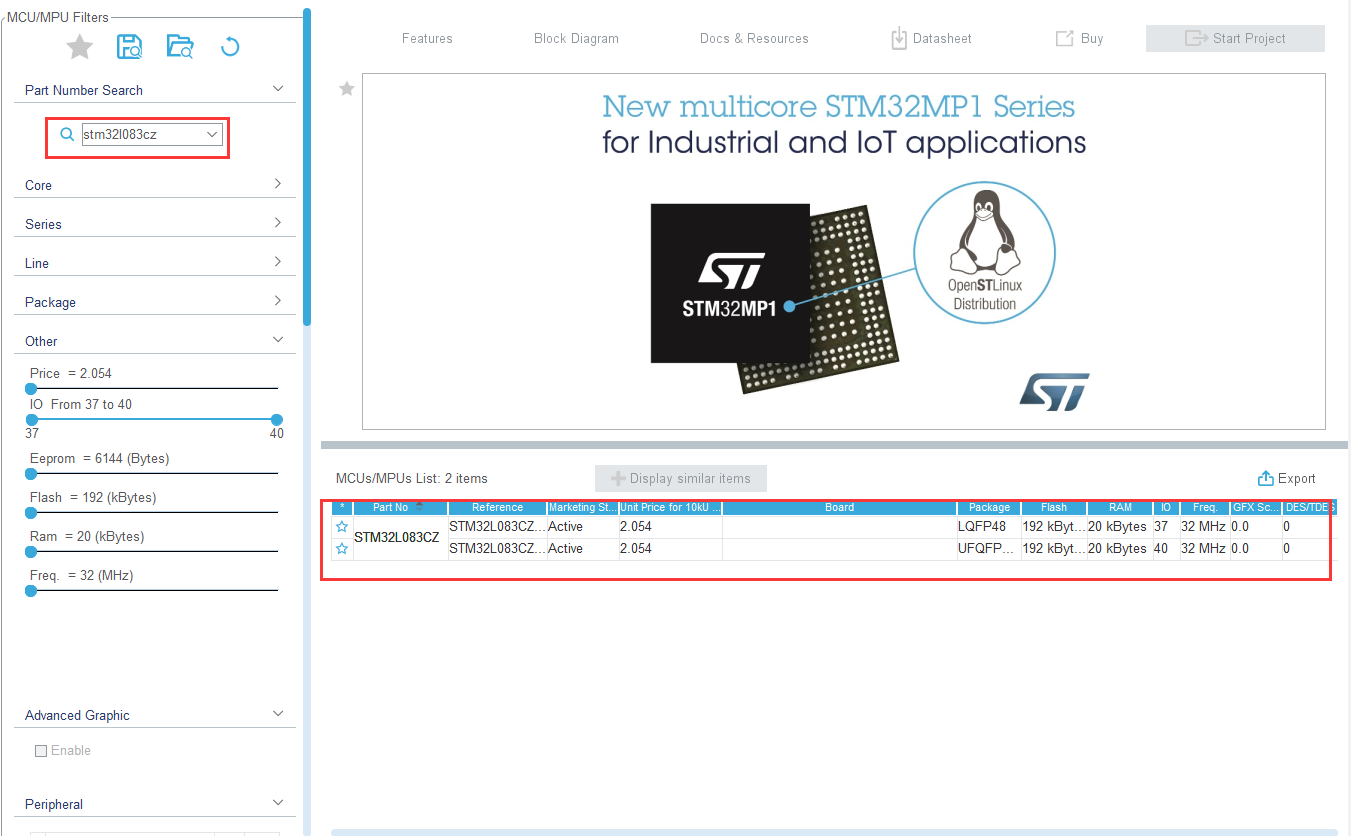Expand the Core filter section
Viewport: 1358px width, 836px height.
tap(278, 184)
